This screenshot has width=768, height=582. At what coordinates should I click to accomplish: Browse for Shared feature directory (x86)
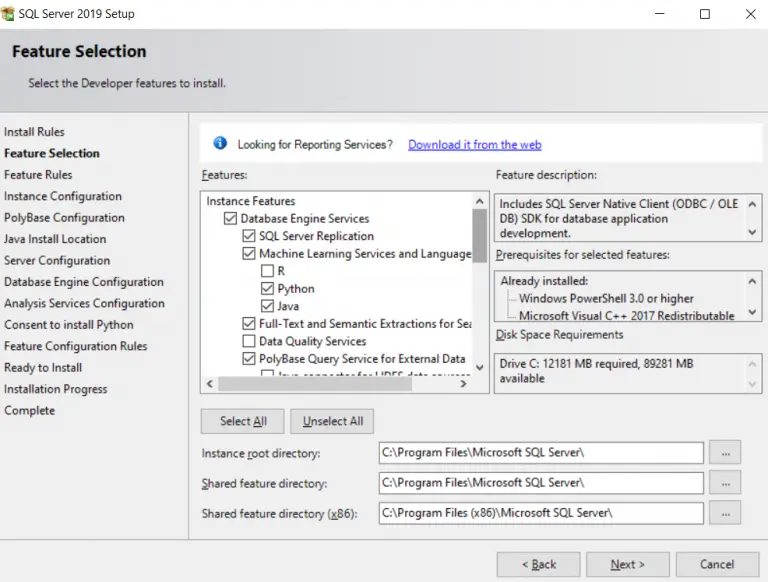[x=725, y=513]
